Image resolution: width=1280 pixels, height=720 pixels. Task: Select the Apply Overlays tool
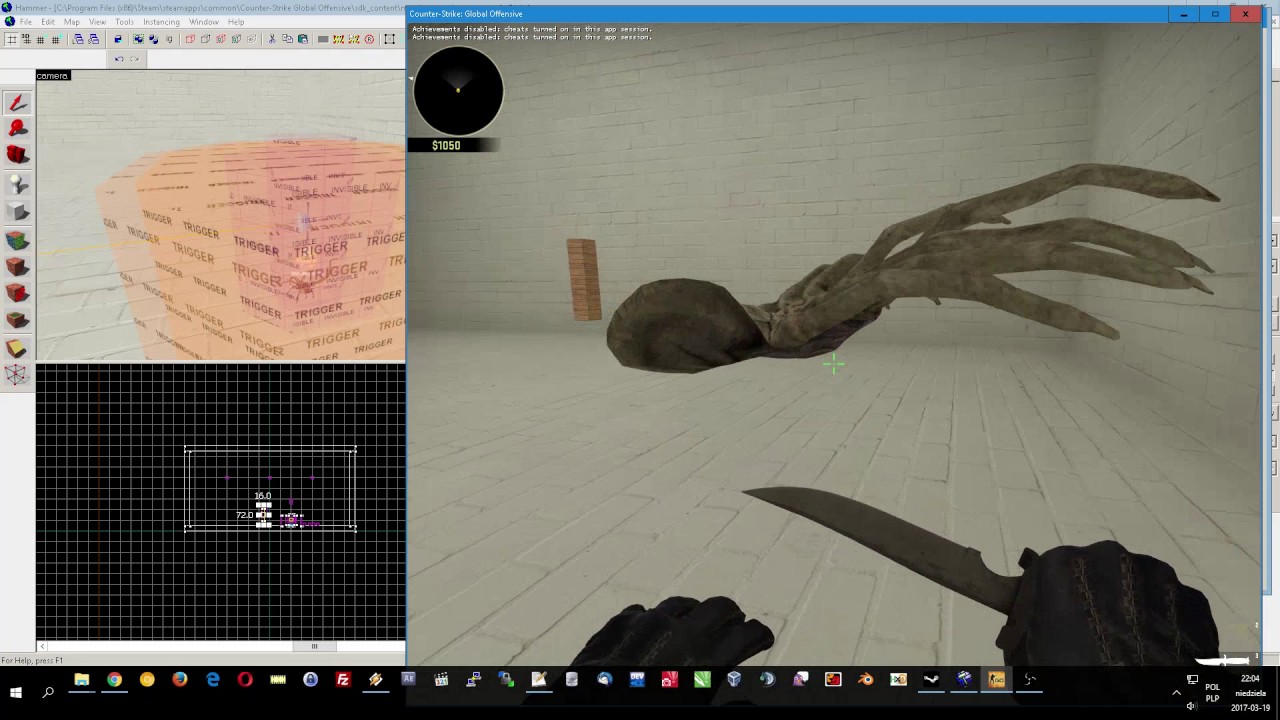17,320
